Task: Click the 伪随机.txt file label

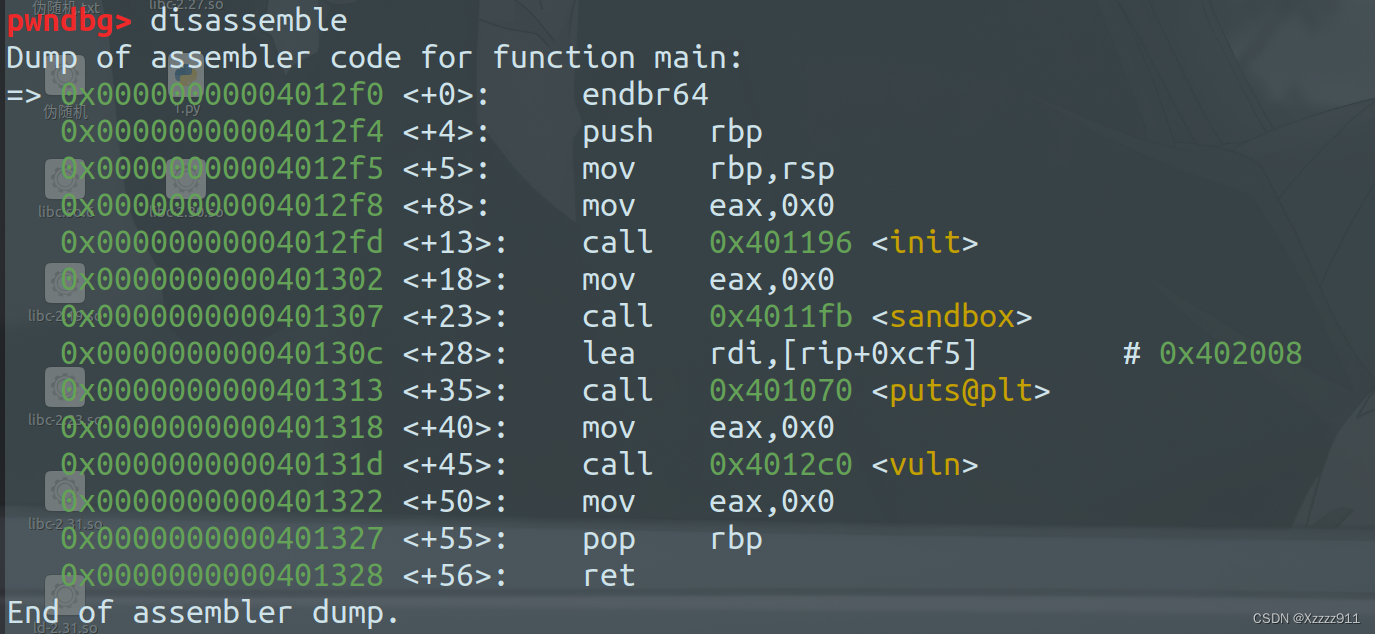Action: tap(66, 7)
